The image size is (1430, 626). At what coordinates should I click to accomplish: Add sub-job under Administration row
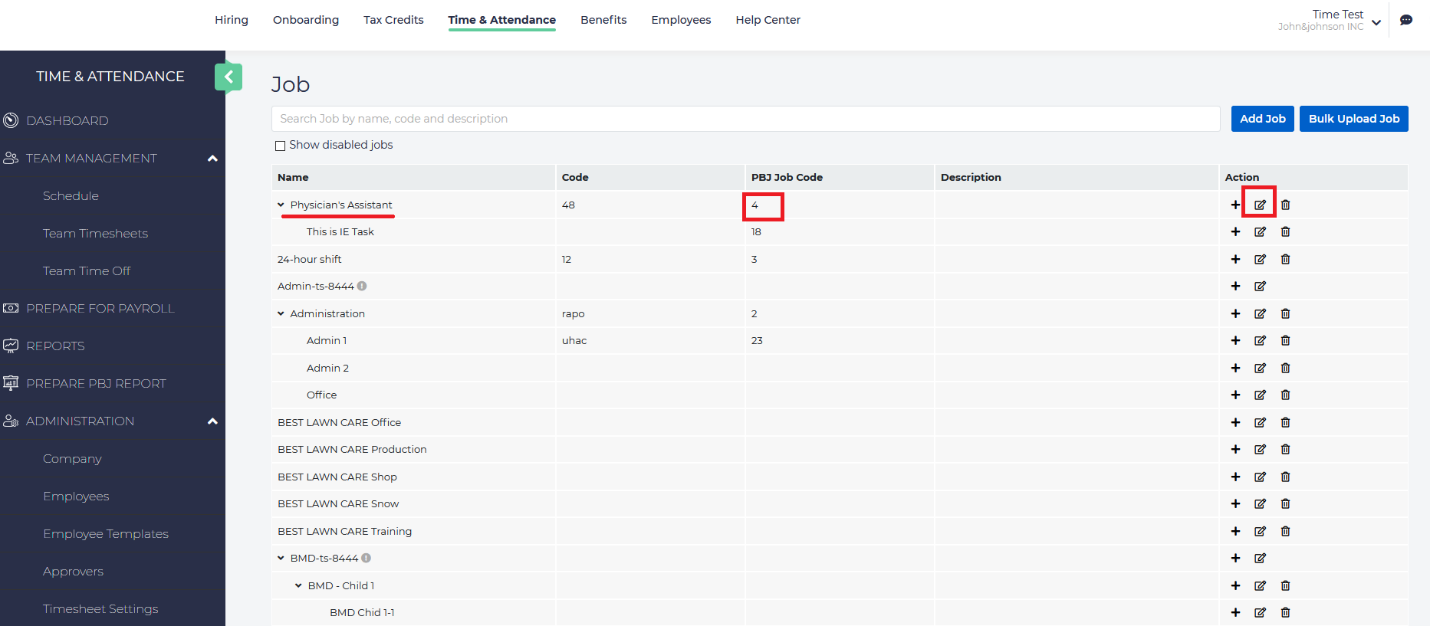coord(1235,314)
